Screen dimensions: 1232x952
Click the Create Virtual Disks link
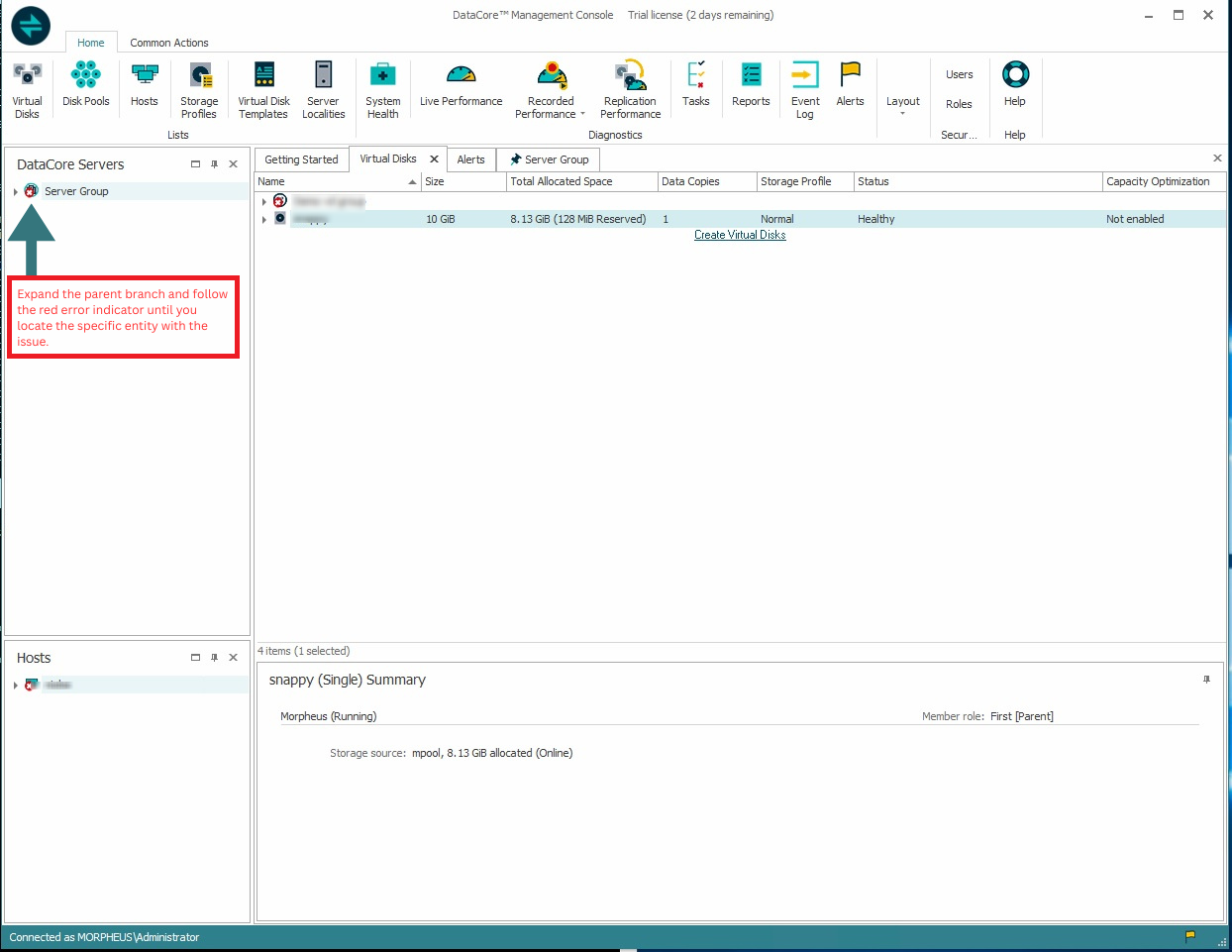pos(740,236)
